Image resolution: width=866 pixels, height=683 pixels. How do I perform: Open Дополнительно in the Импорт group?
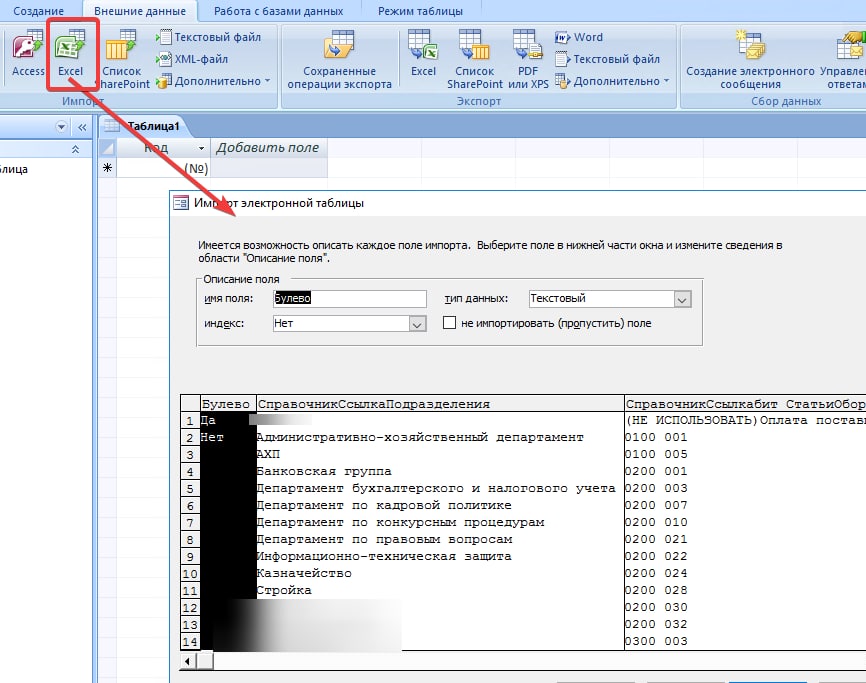(x=213, y=81)
